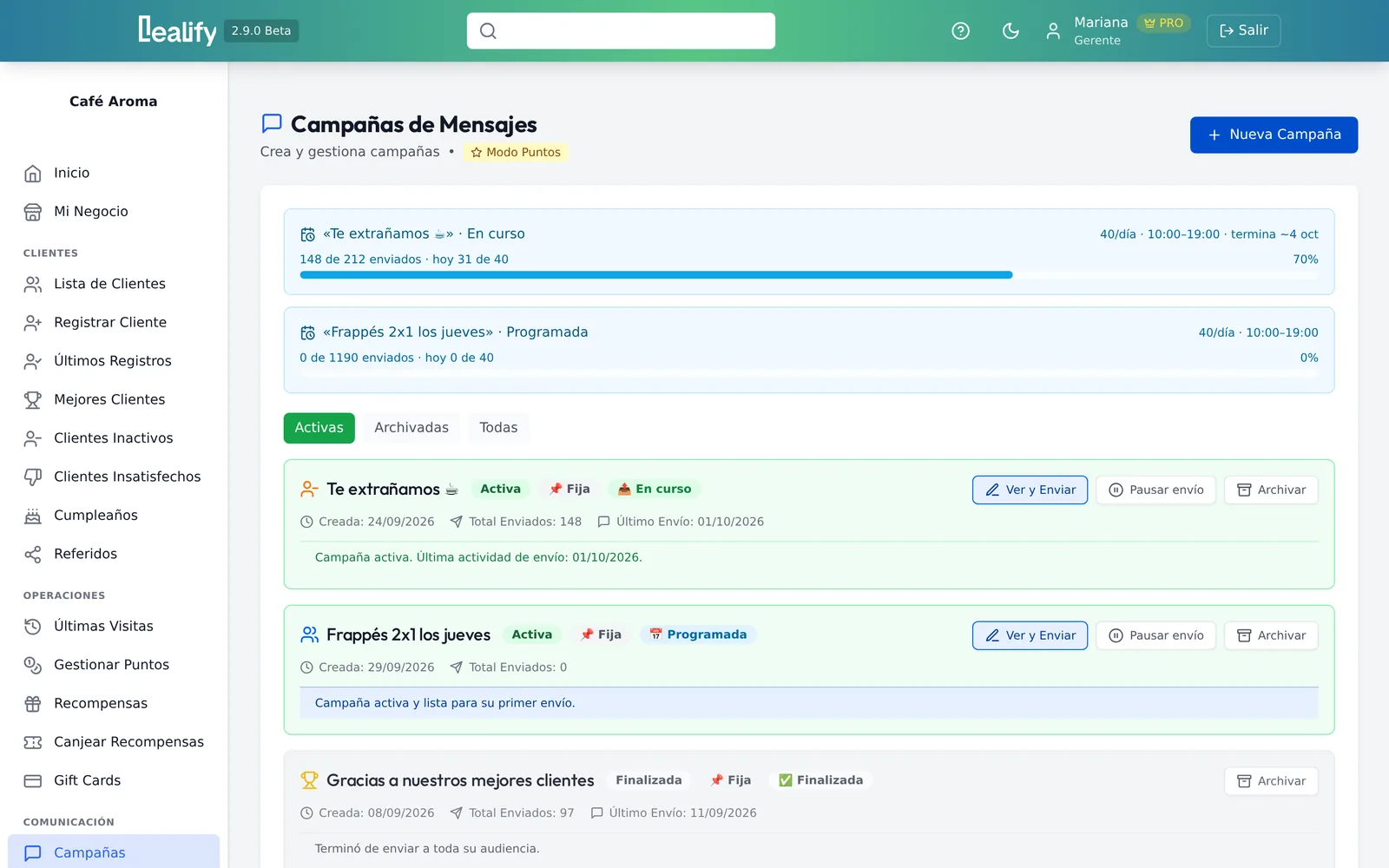Toggle dark mode moon icon
Screen dimensions: 1389x868
1010,31
